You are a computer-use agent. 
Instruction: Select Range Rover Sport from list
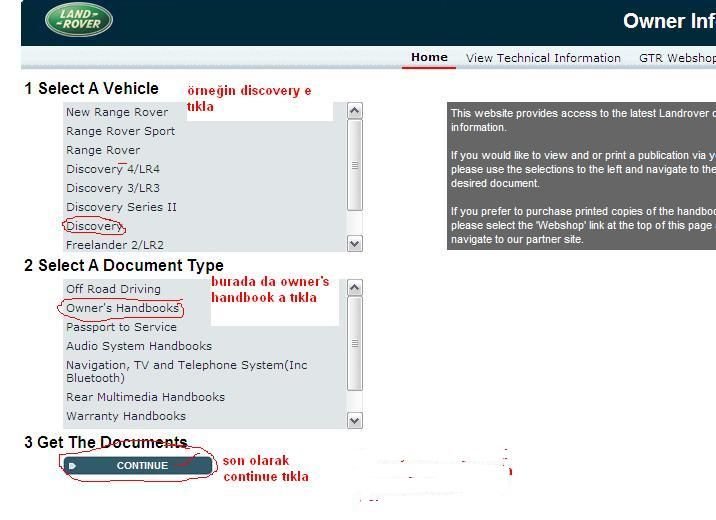coord(120,131)
